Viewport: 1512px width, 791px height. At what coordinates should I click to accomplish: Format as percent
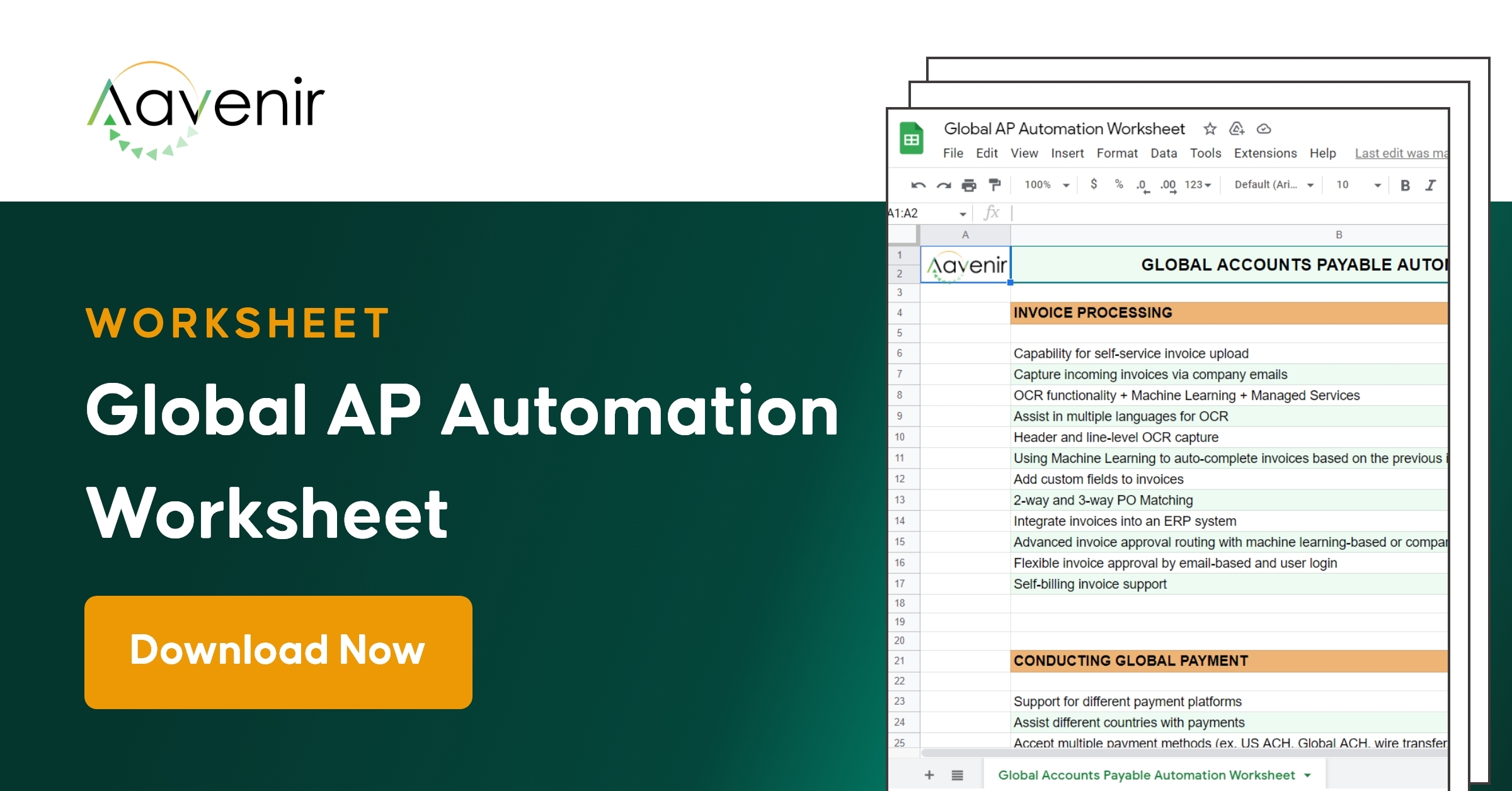(1119, 184)
